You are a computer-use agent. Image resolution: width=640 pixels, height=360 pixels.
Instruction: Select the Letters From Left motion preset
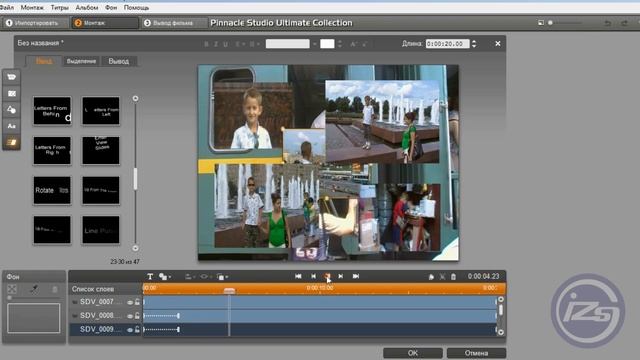101,111
